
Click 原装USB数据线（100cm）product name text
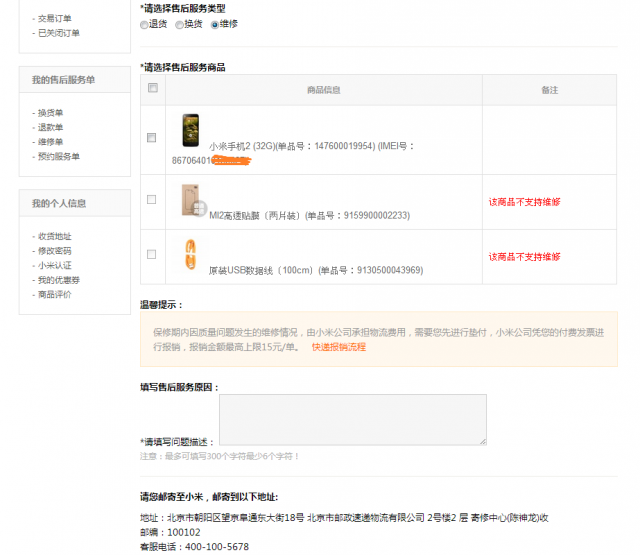(262, 270)
